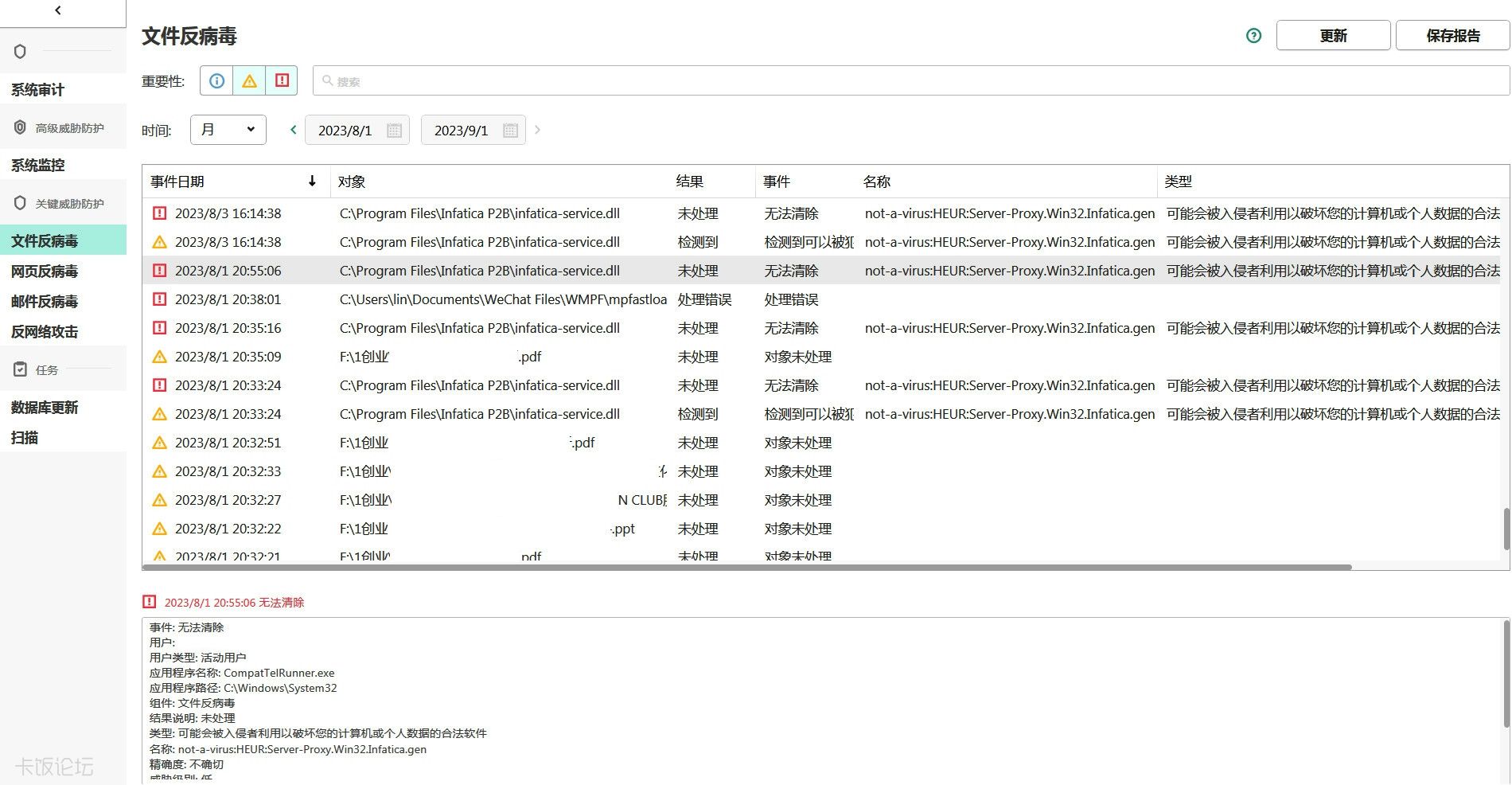Sort by 事件日期 column header
The image size is (1512, 785).
coord(236,182)
